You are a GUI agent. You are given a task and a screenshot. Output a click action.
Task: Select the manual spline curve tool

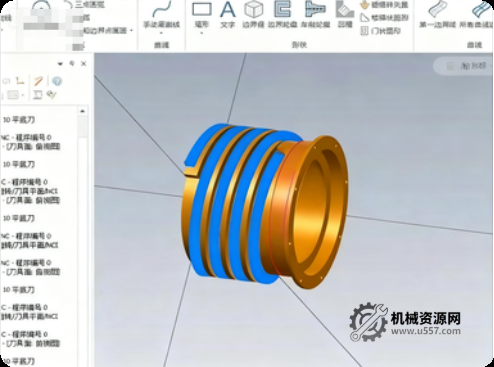pos(162,15)
